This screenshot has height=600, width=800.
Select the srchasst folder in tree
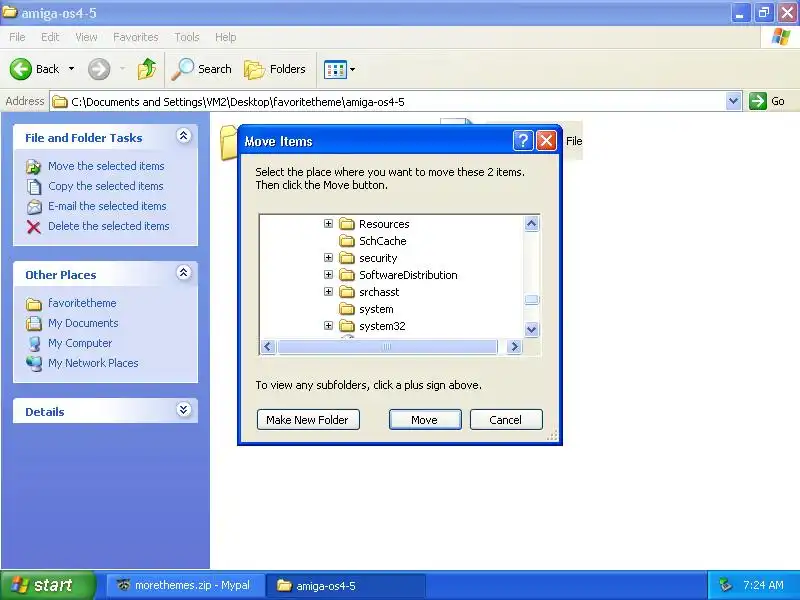point(379,292)
